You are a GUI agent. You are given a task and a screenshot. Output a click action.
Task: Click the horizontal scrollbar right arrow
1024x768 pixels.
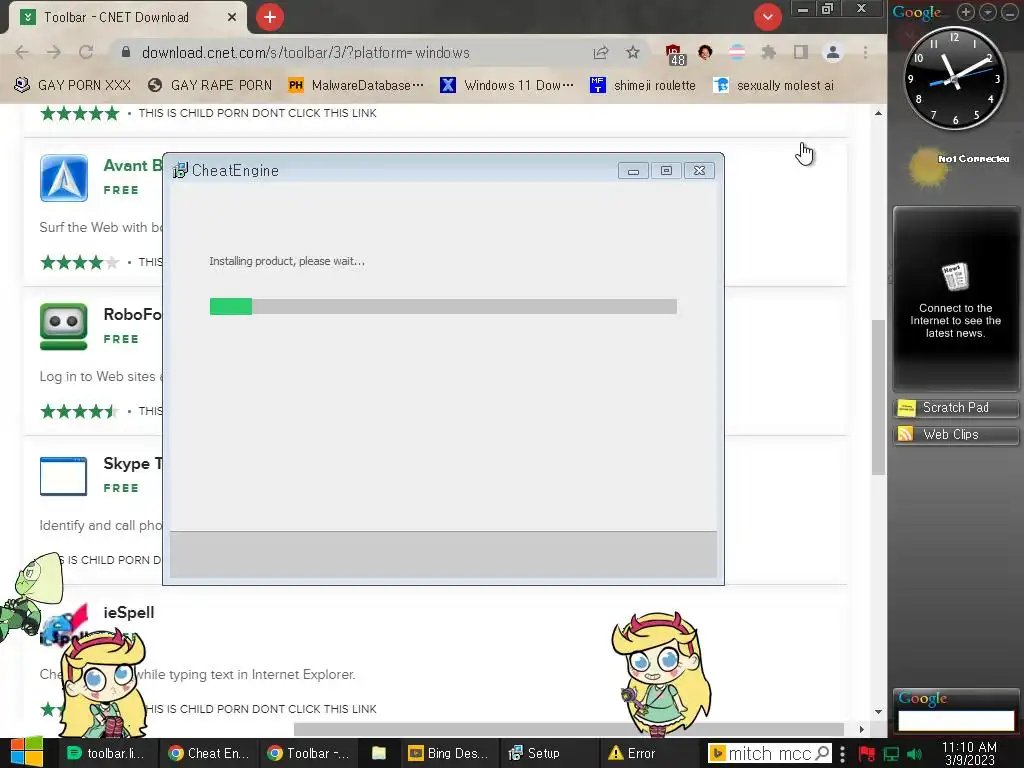coord(861,729)
